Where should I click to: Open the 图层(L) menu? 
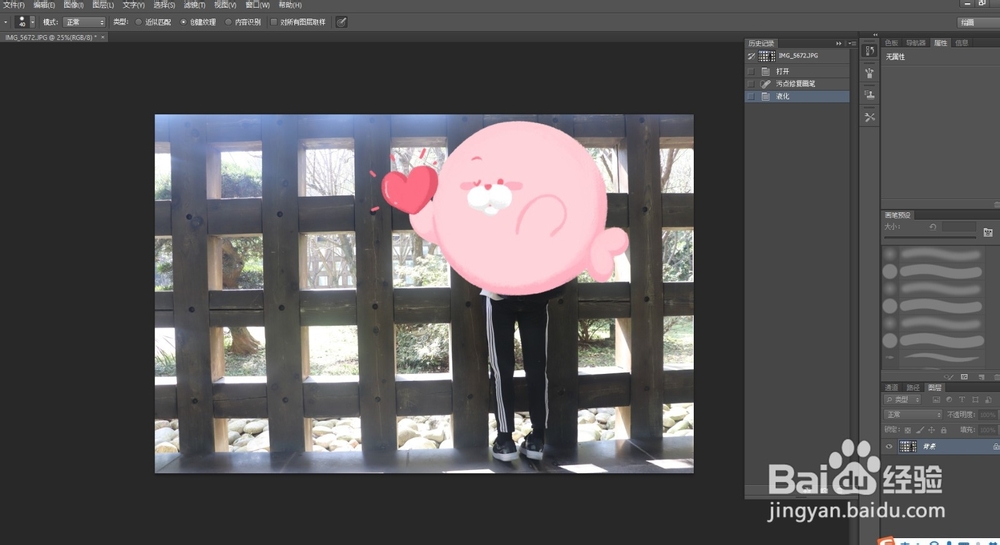tap(103, 4)
